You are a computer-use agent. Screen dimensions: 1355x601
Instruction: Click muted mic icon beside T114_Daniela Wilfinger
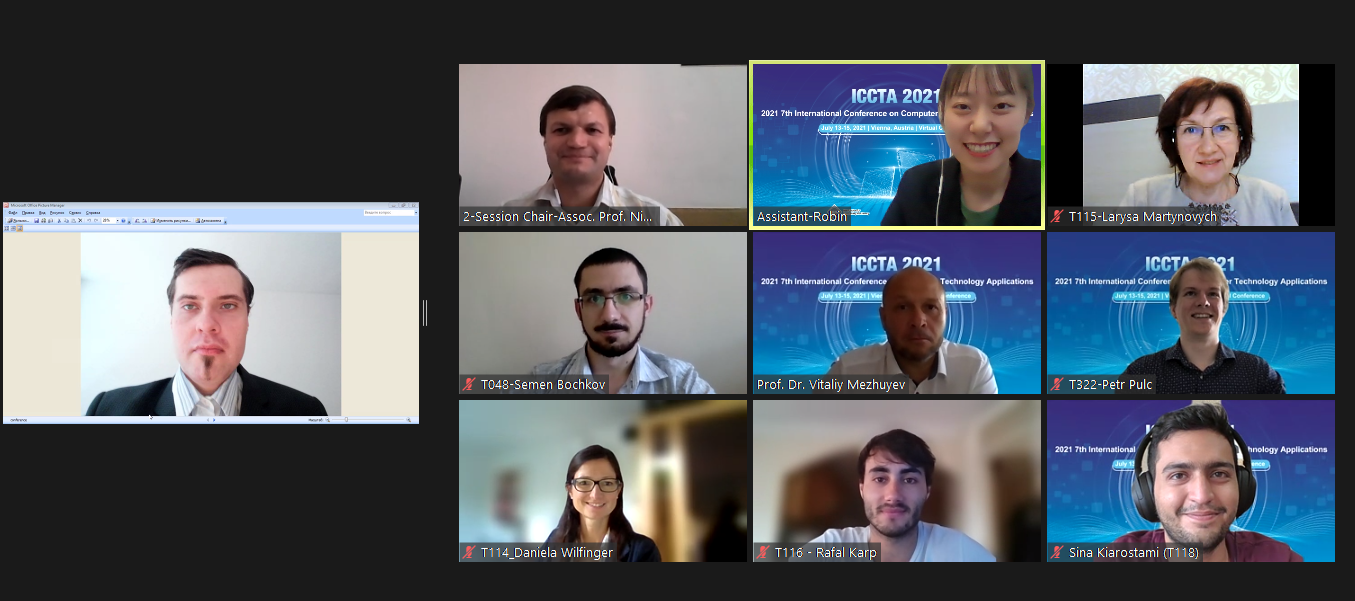(469, 552)
